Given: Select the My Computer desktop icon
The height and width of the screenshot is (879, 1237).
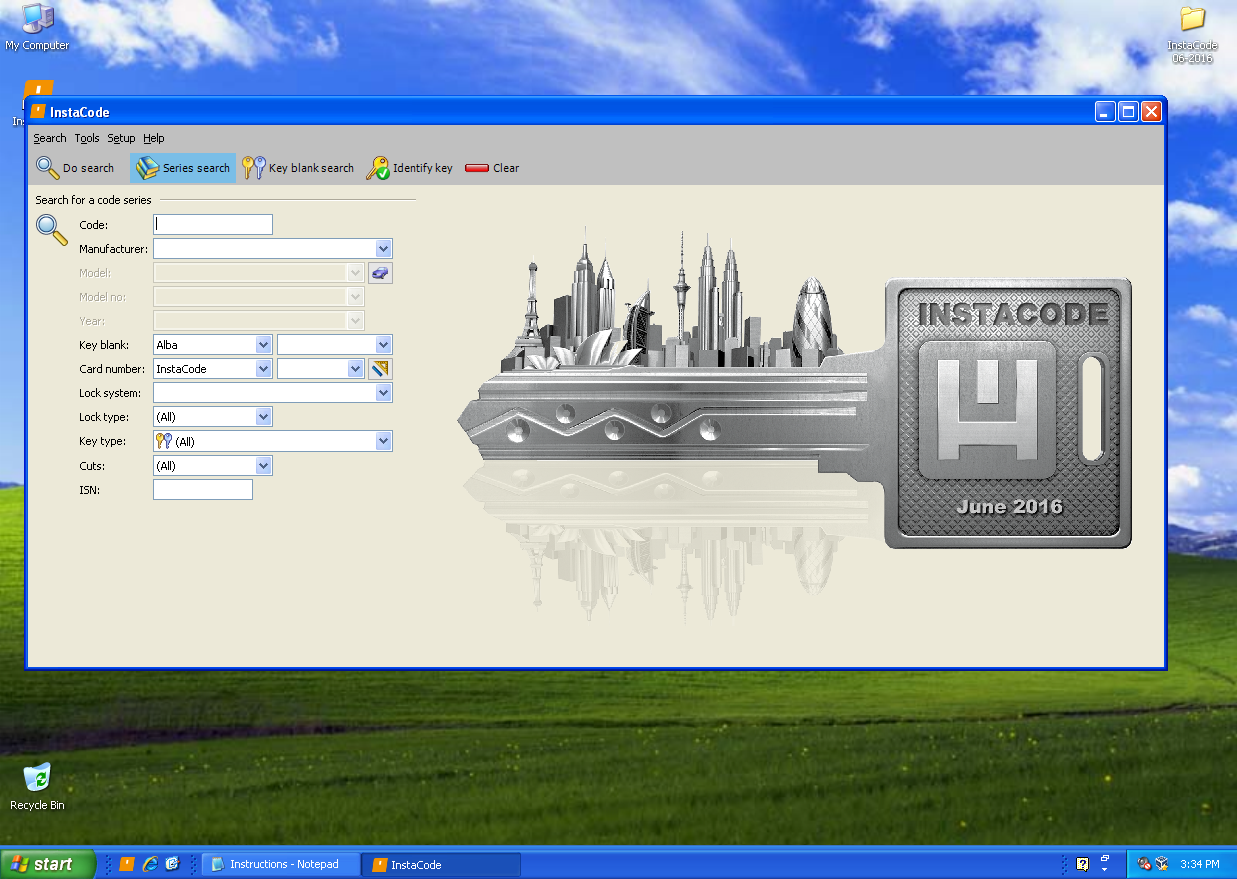Looking at the screenshot, I should pyautogui.click(x=37, y=27).
